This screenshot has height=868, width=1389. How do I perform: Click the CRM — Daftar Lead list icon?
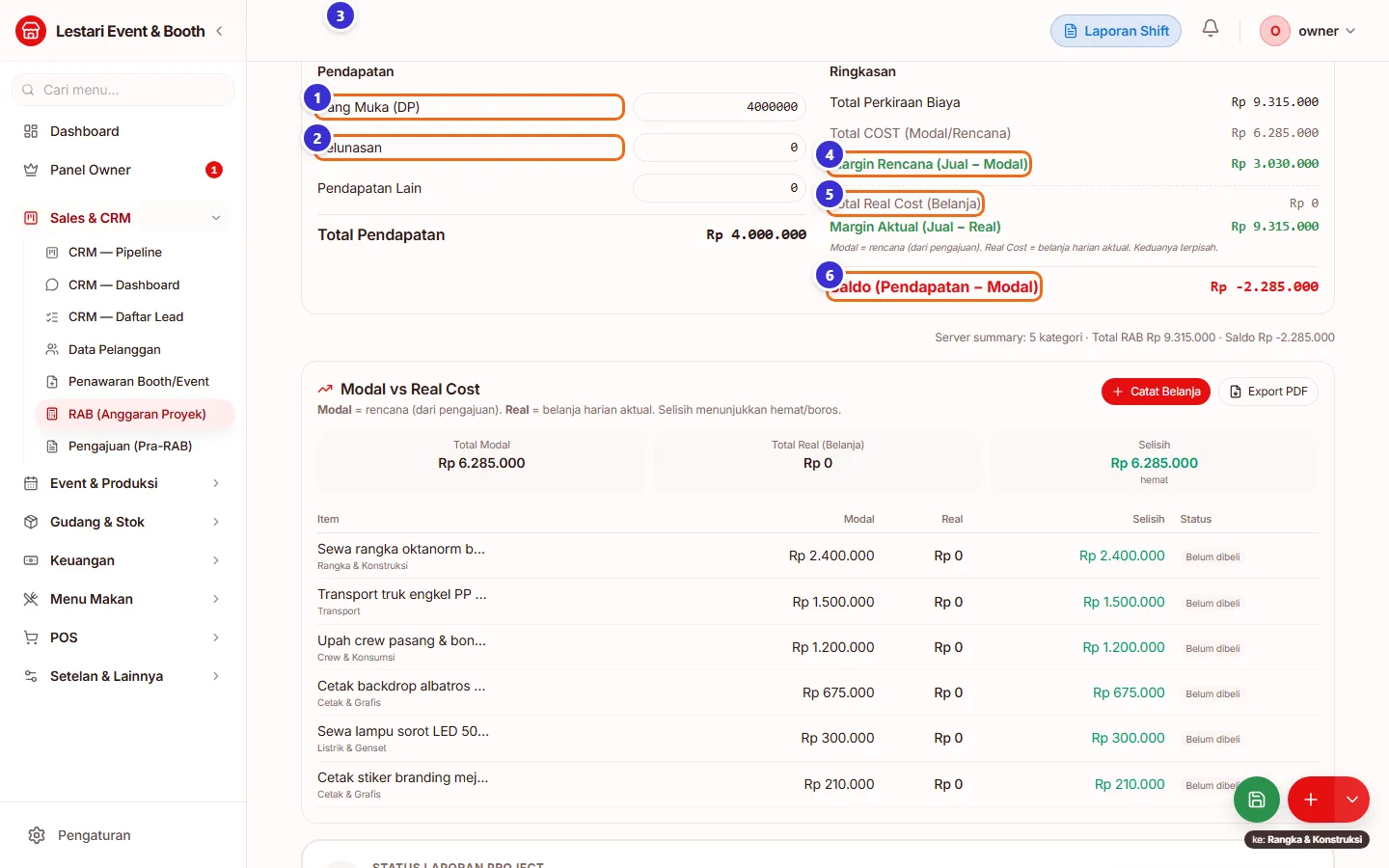click(x=52, y=317)
